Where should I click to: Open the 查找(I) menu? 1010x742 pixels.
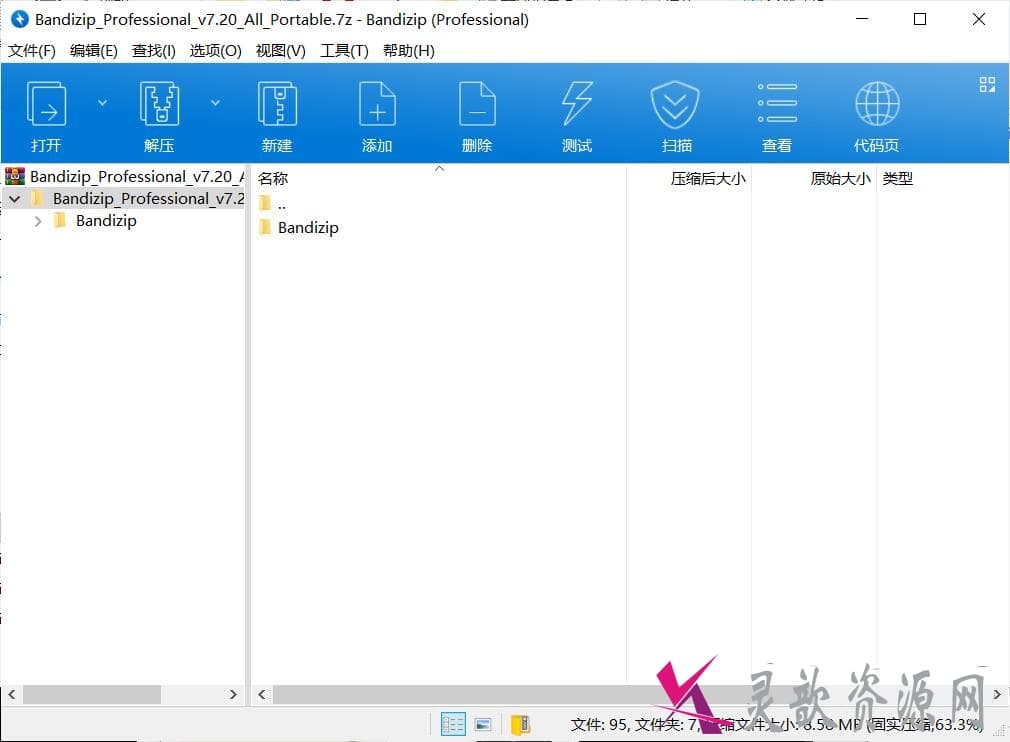153,50
